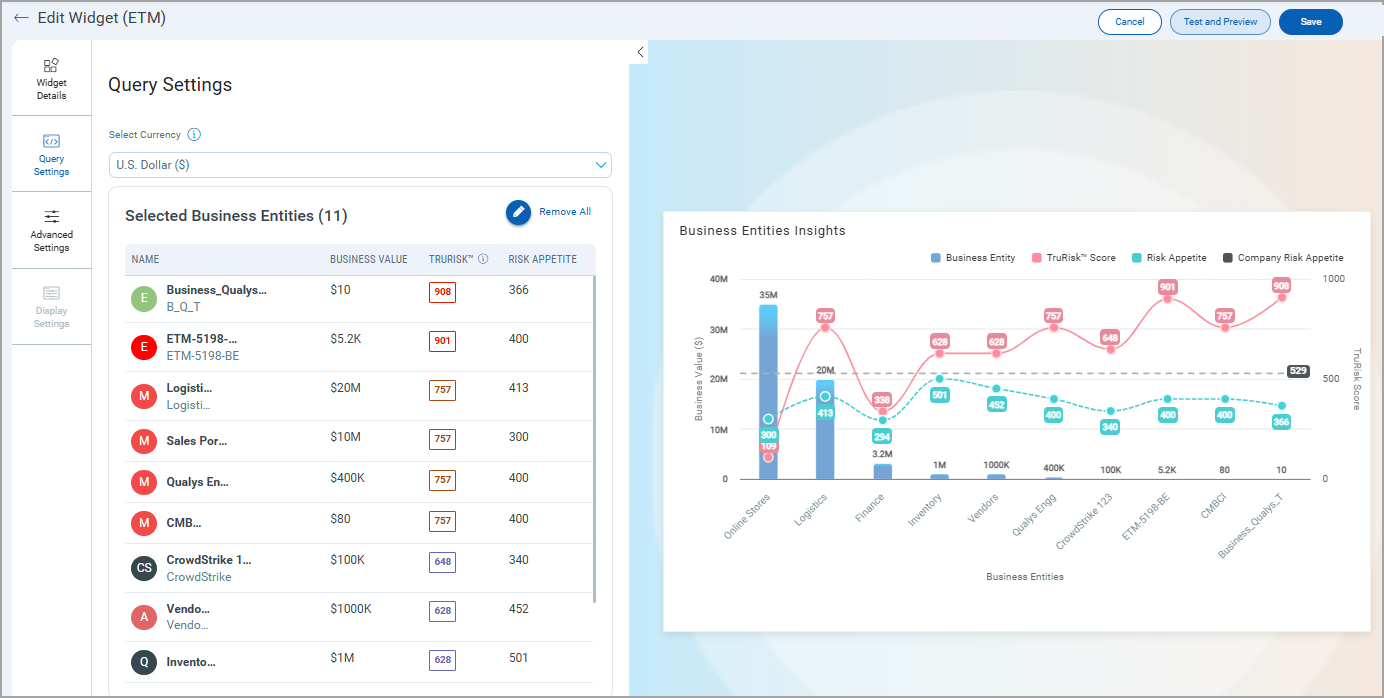Viewport: 1384px width, 698px height.
Task: Click the Save button
Action: coord(1311,22)
